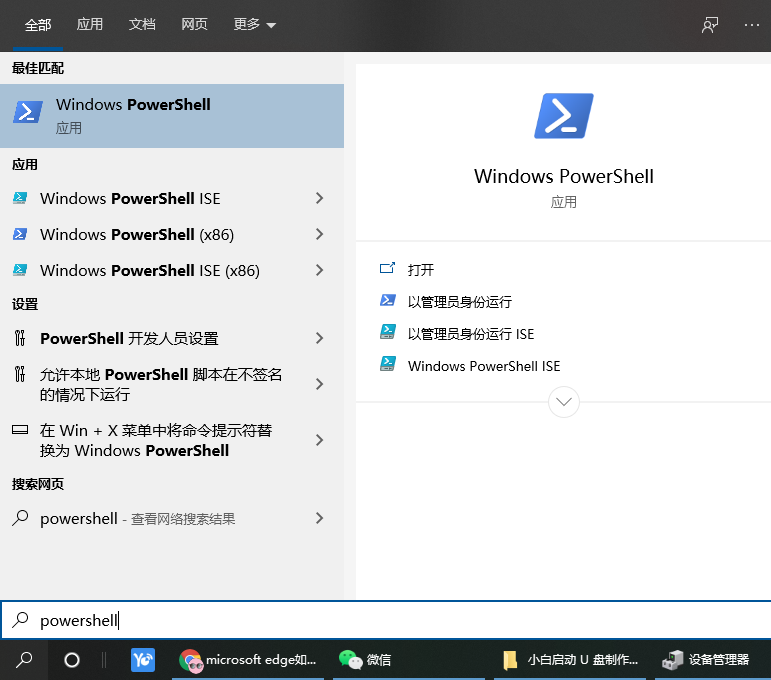Click 以管理员身份运行 for PowerShell
The height and width of the screenshot is (680, 771).
click(459, 302)
